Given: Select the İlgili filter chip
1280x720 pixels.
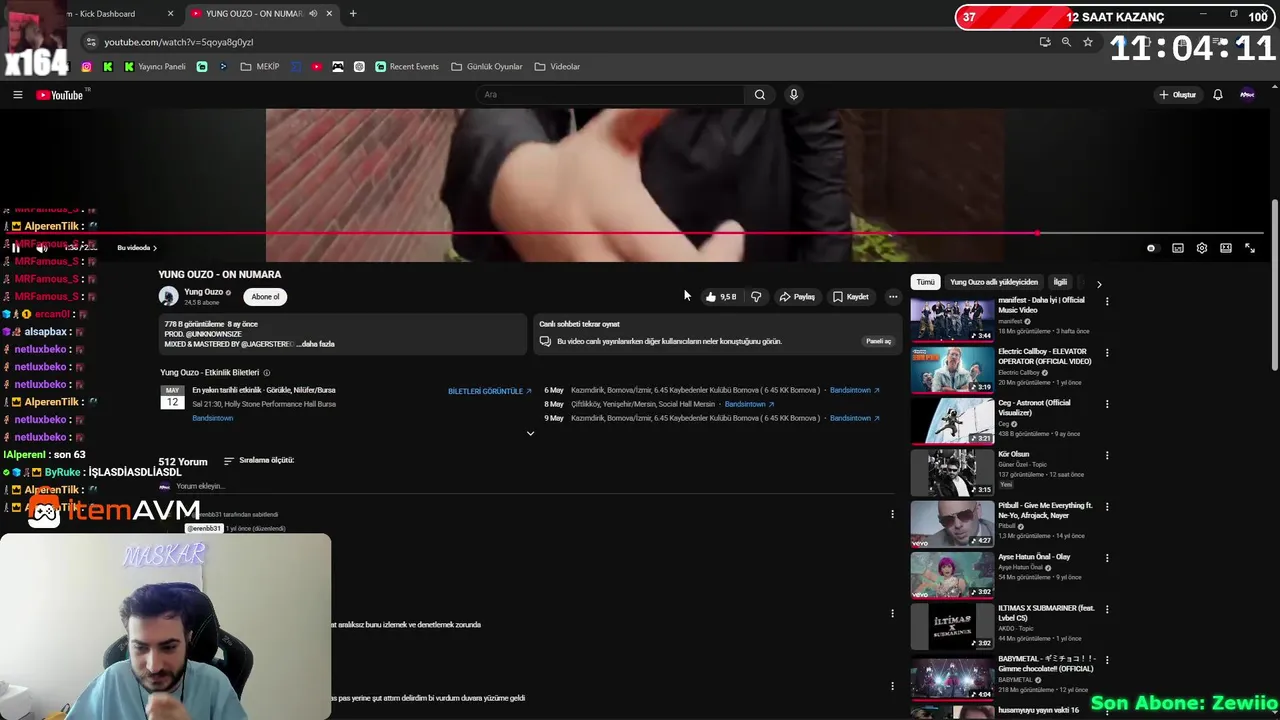Looking at the screenshot, I should (x=1060, y=282).
